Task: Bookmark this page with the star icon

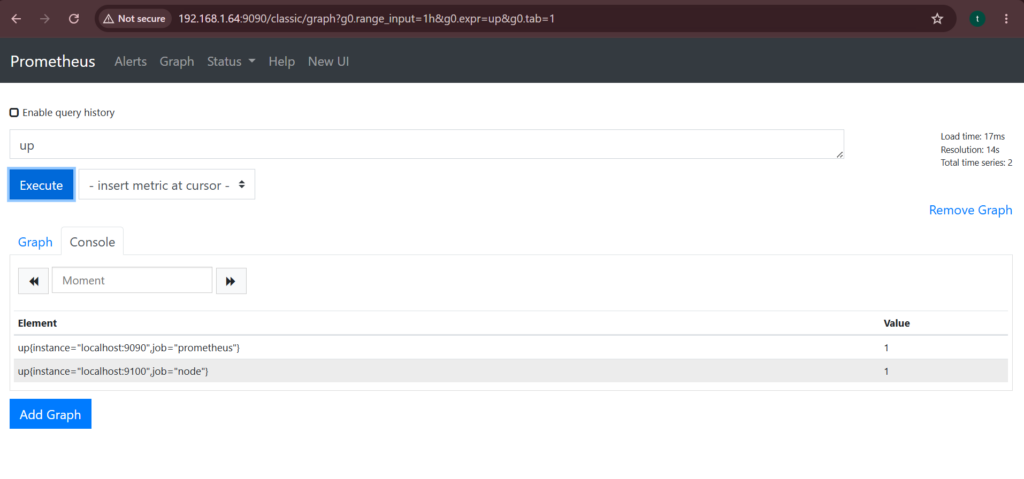Action: [937, 19]
